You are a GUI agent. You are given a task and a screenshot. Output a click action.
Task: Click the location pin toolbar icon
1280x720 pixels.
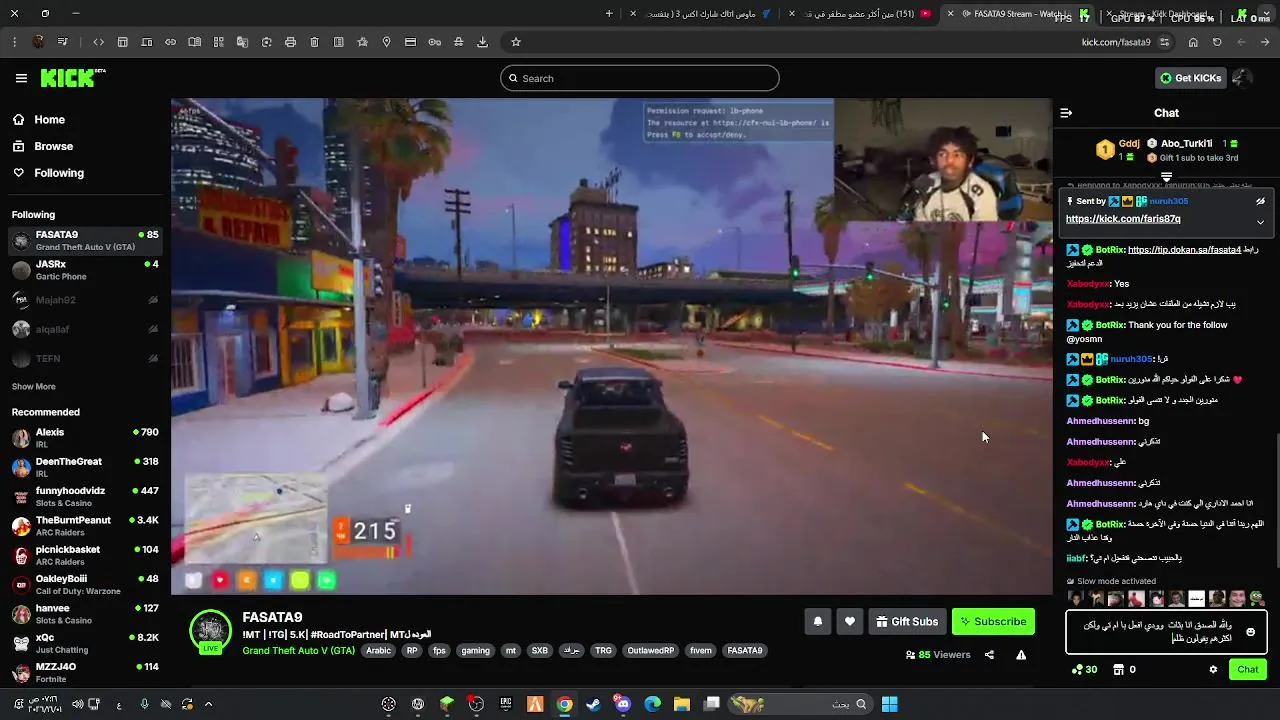click(386, 42)
